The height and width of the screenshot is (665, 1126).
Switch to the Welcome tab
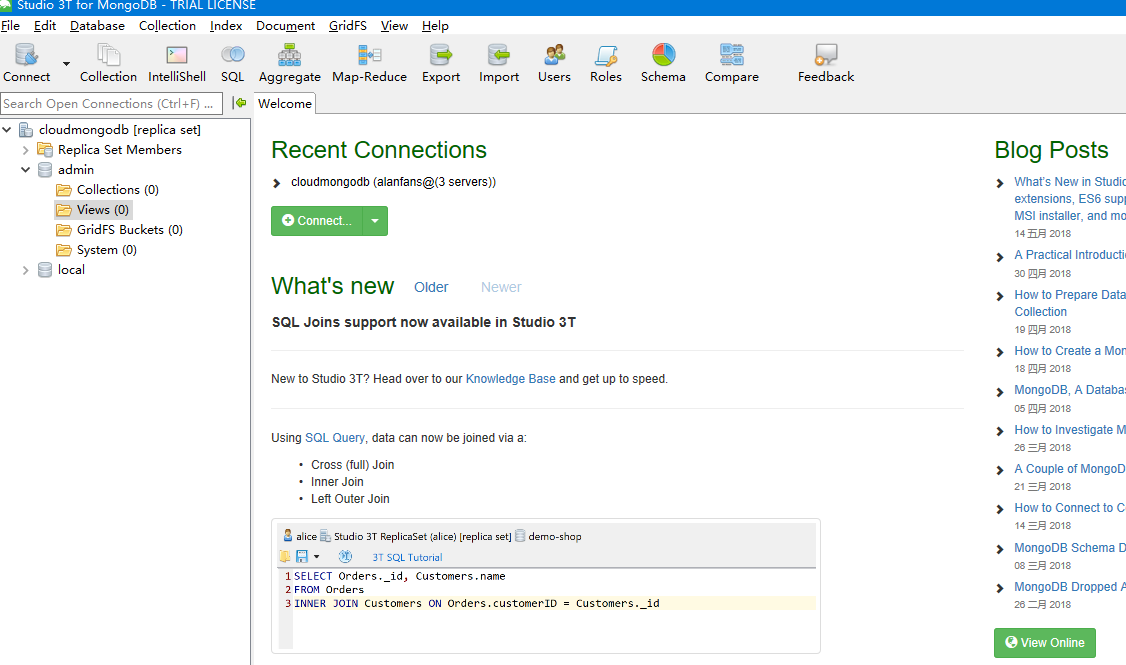(285, 103)
